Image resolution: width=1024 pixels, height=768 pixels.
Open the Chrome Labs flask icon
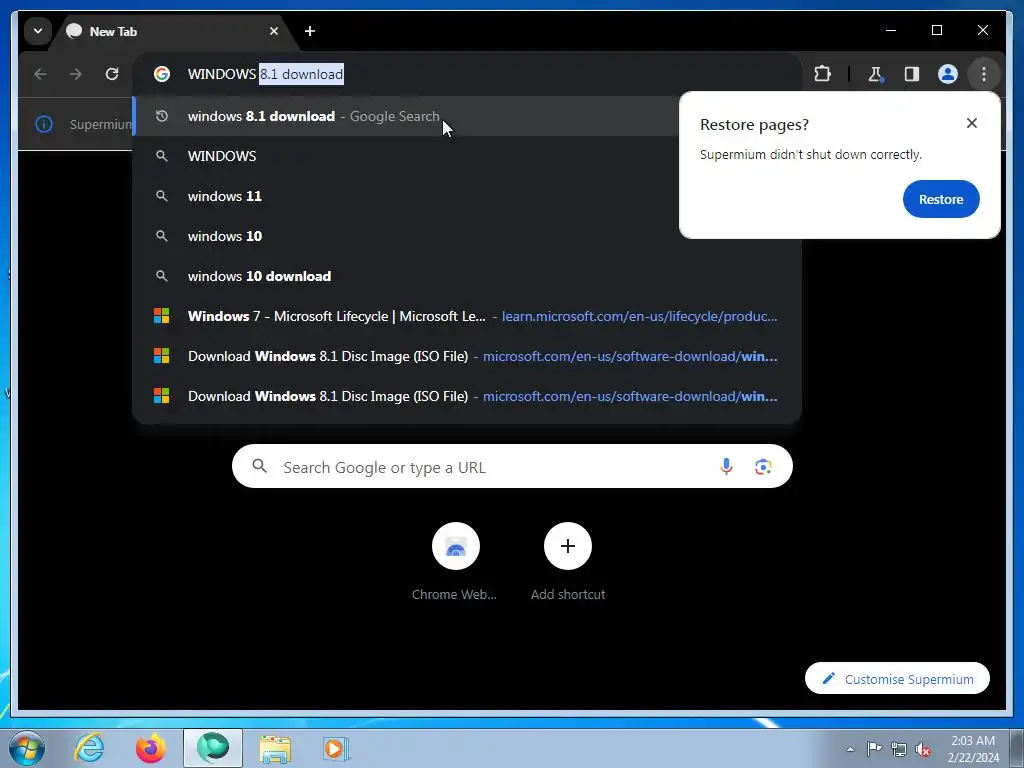[876, 74]
